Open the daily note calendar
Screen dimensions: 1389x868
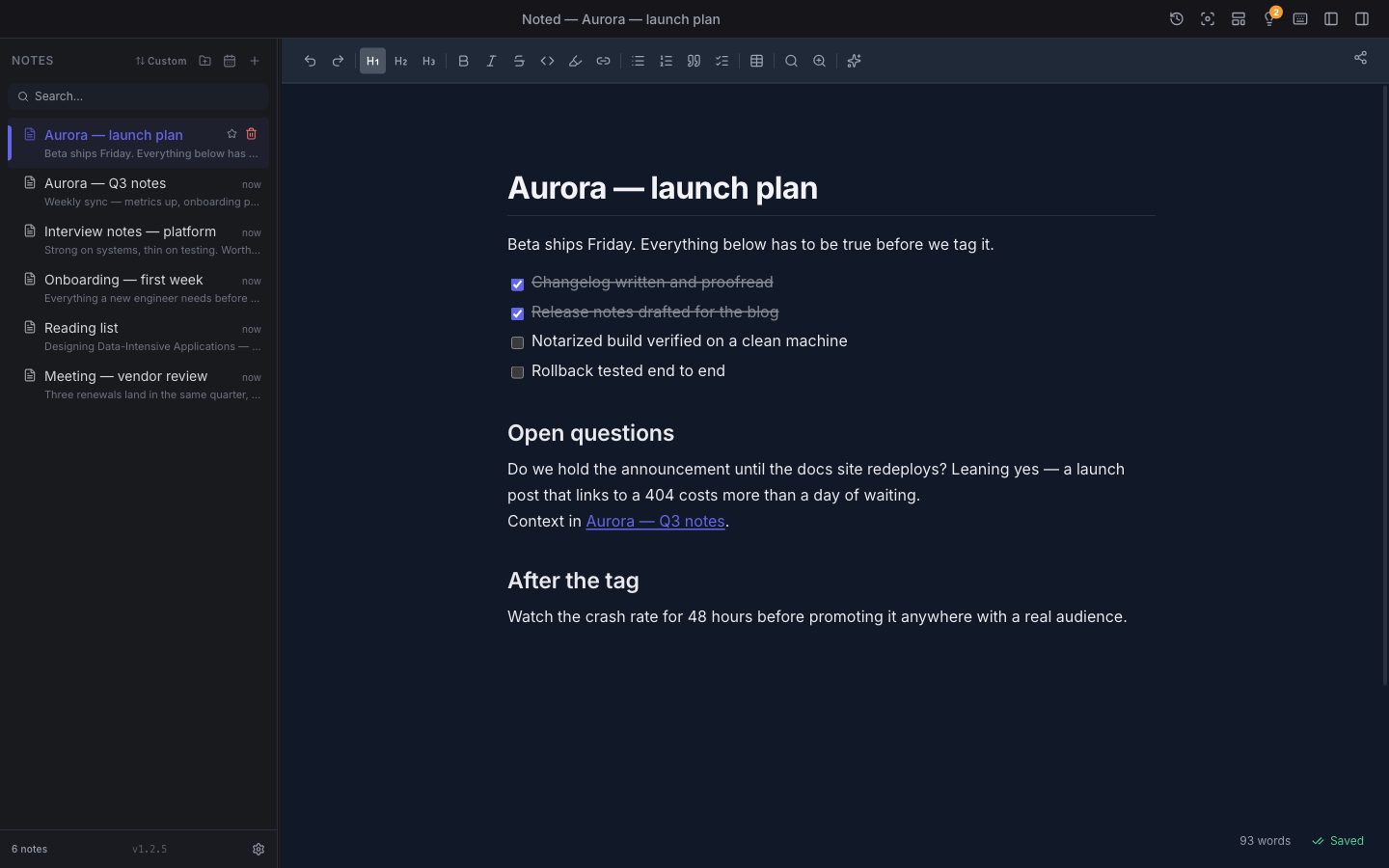tap(230, 61)
